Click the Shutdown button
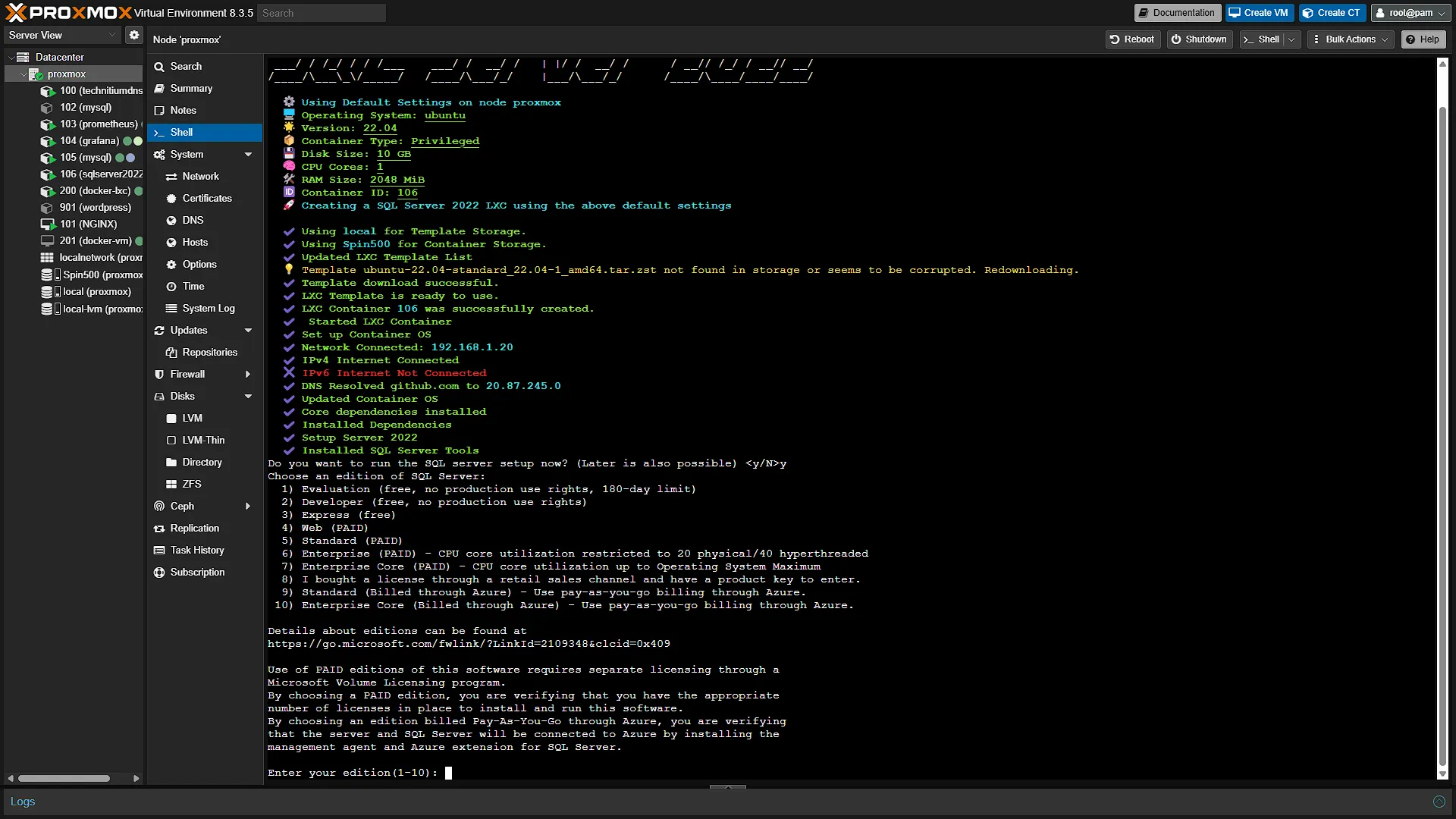The height and width of the screenshot is (819, 1456). pyautogui.click(x=1199, y=39)
